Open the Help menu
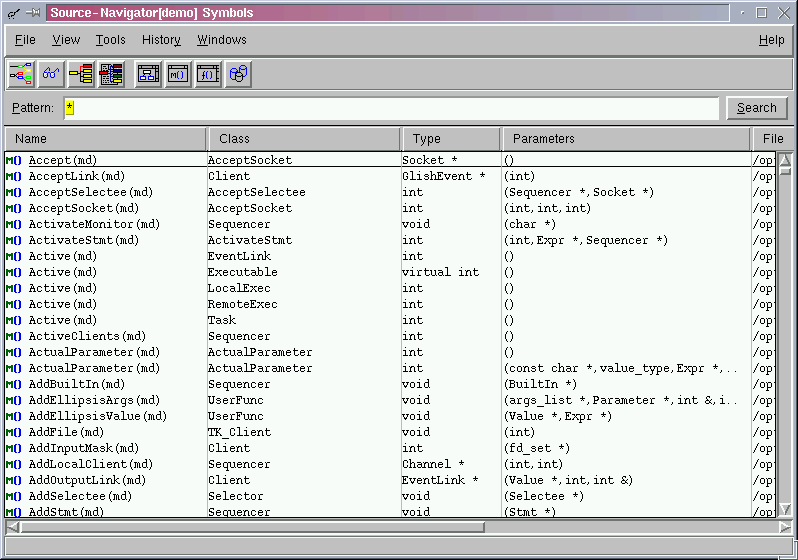The image size is (798, 560). 771,40
